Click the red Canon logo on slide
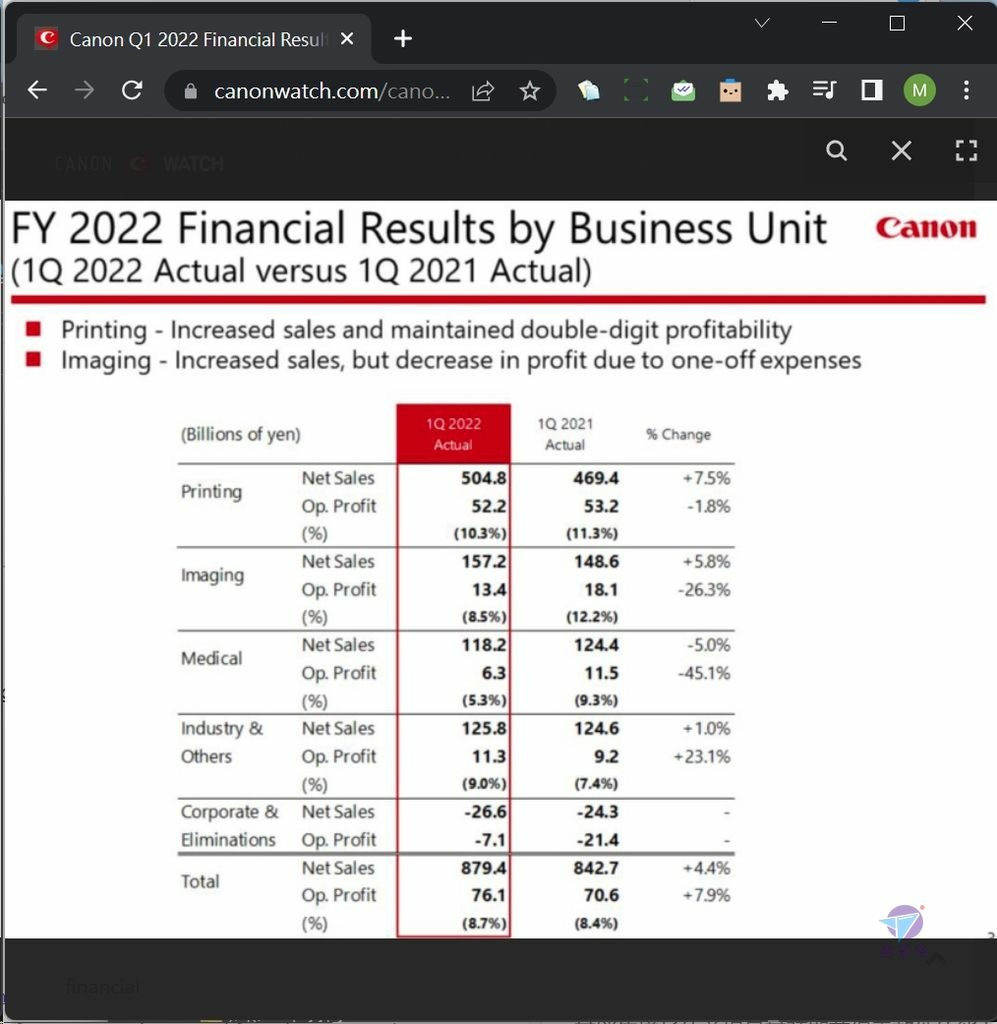The image size is (997, 1024). [926, 228]
